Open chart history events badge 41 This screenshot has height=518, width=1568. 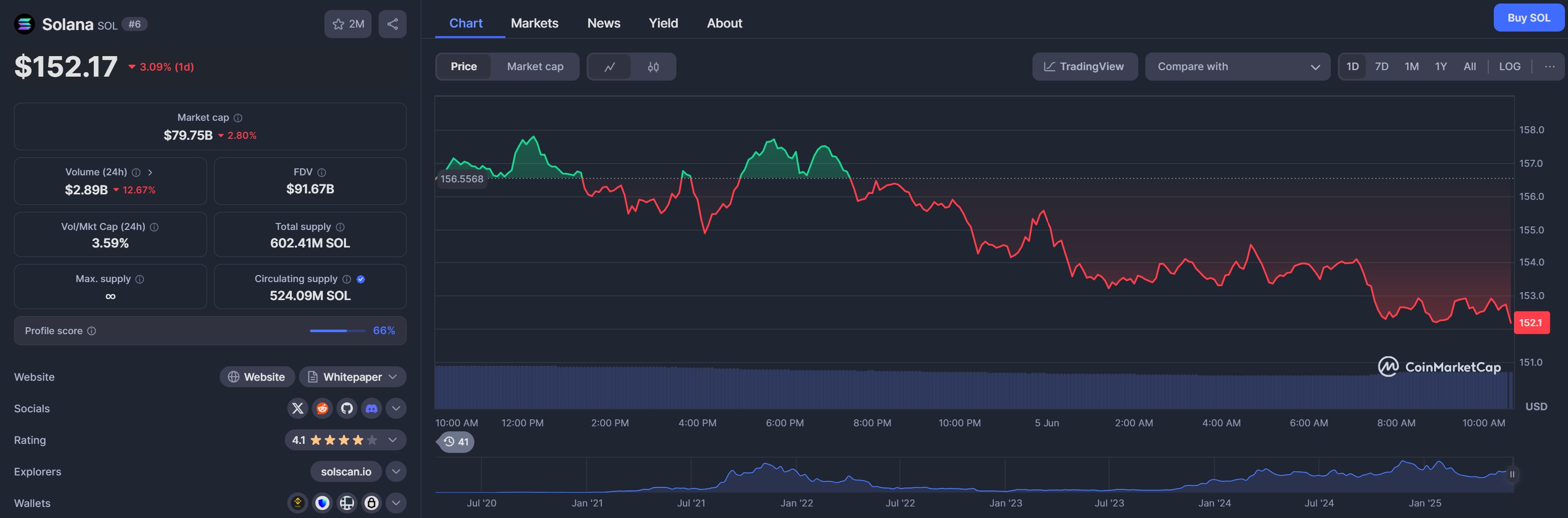456,442
